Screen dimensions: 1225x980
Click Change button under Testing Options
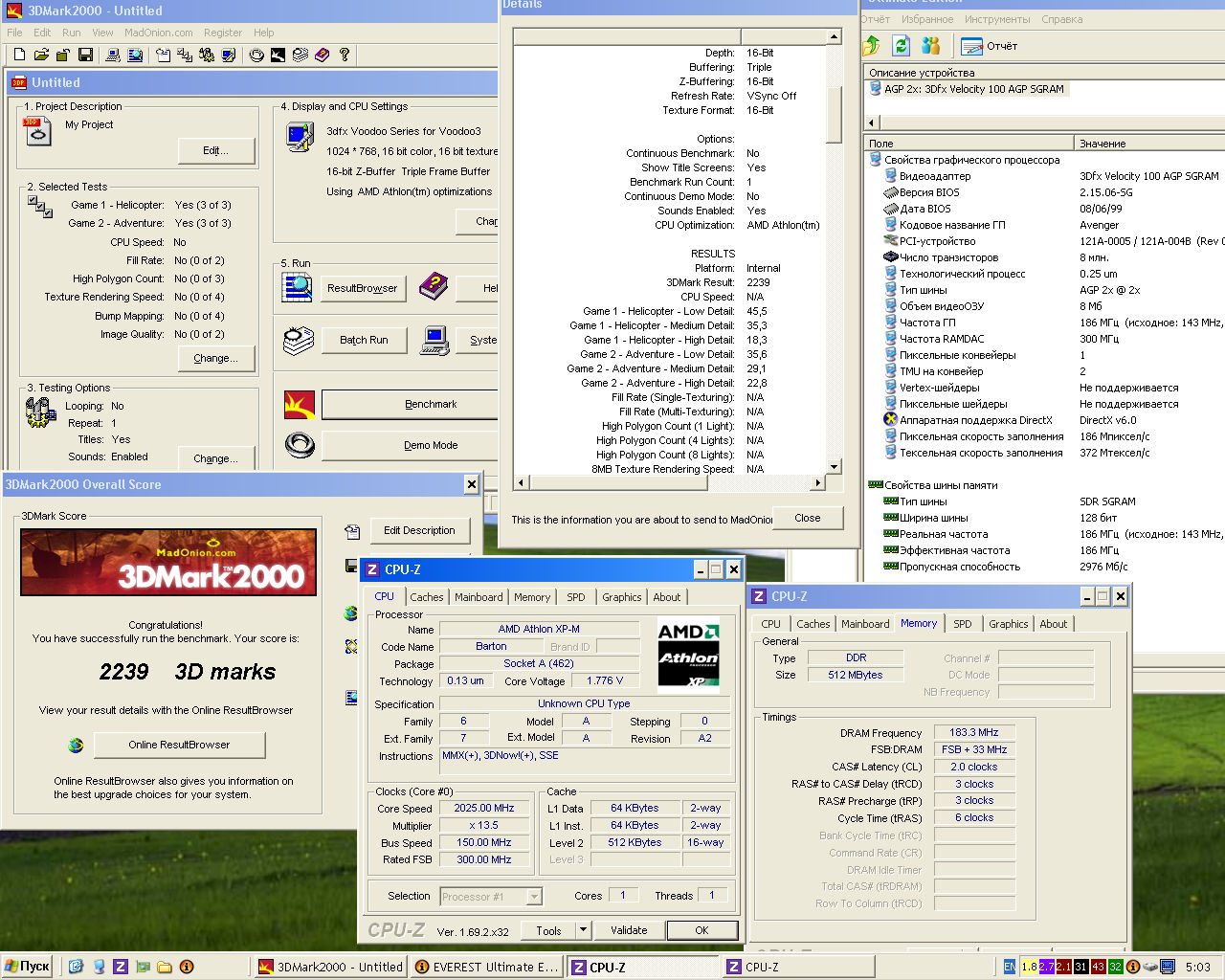coord(216,458)
